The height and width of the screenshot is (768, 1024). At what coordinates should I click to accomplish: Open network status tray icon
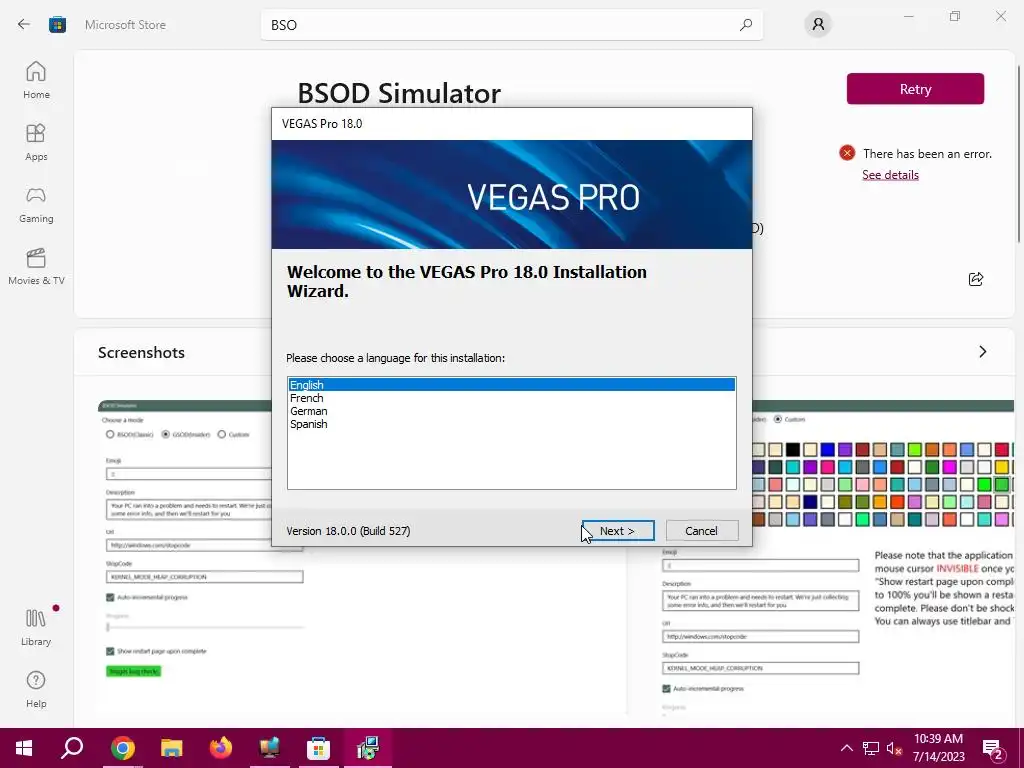[871, 748]
